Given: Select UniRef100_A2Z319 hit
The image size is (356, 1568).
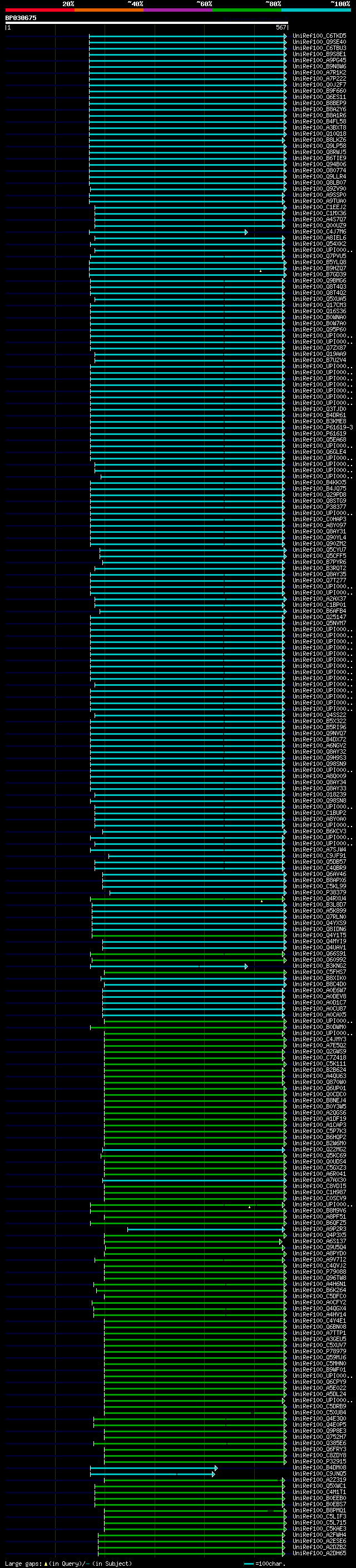Looking at the screenshot, I should pyautogui.click(x=319, y=1480).
